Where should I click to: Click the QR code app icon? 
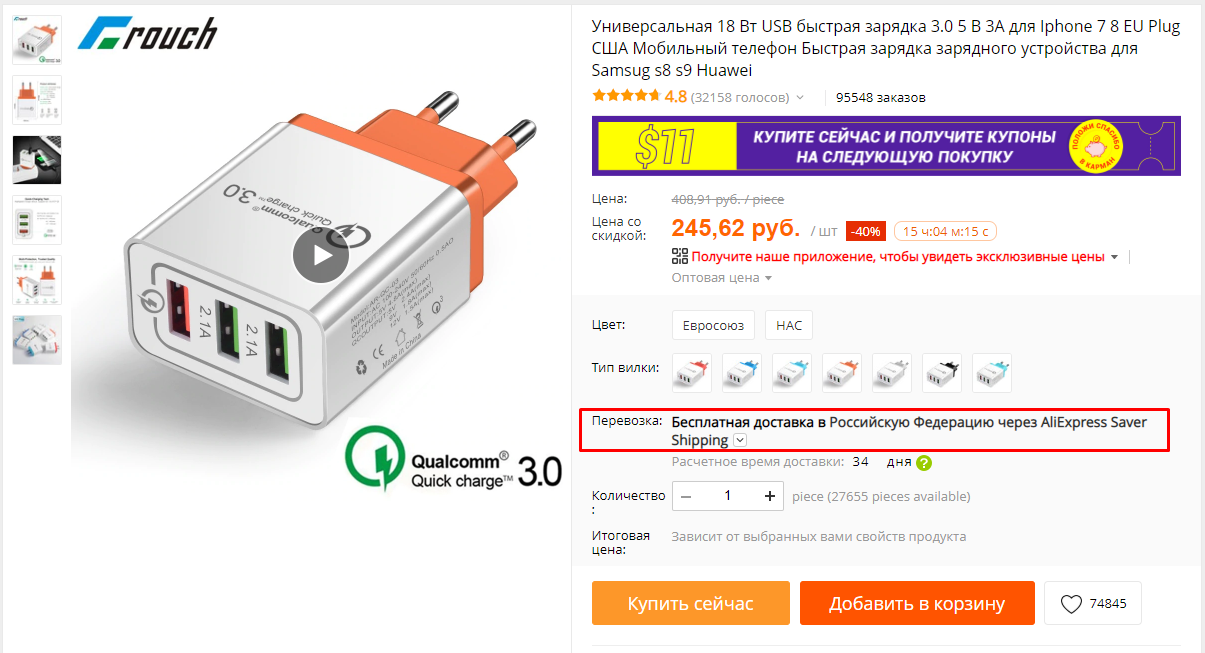click(x=680, y=256)
